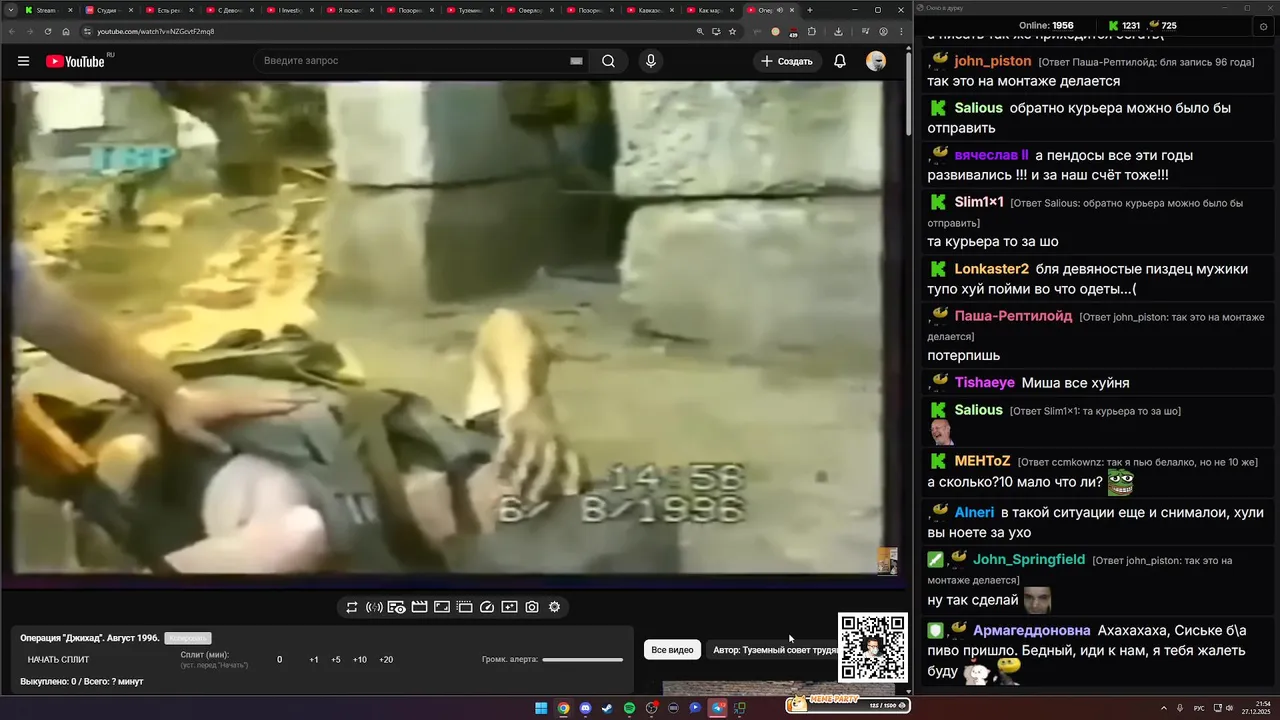Adjust the Громк. алерта volume slider
The width and height of the screenshot is (1280, 720).
(582, 660)
